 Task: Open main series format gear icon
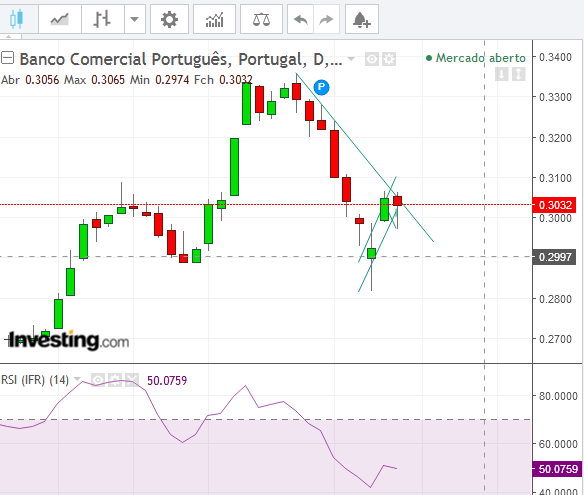(389, 59)
